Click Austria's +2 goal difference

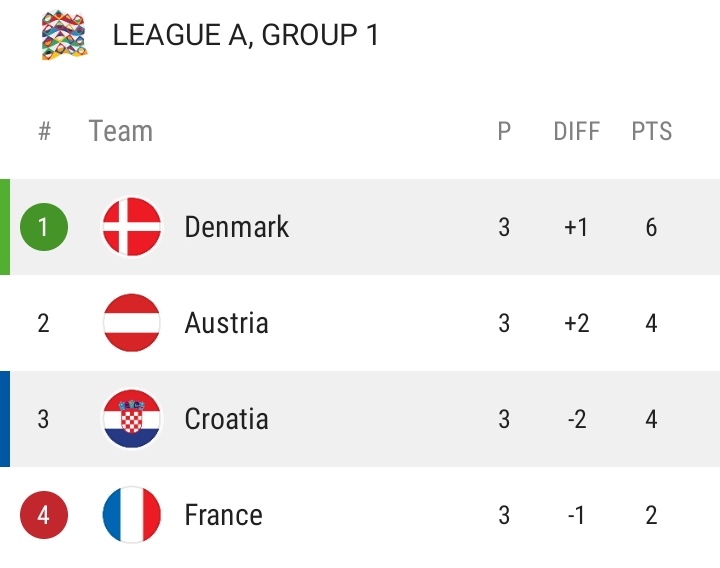tap(577, 323)
